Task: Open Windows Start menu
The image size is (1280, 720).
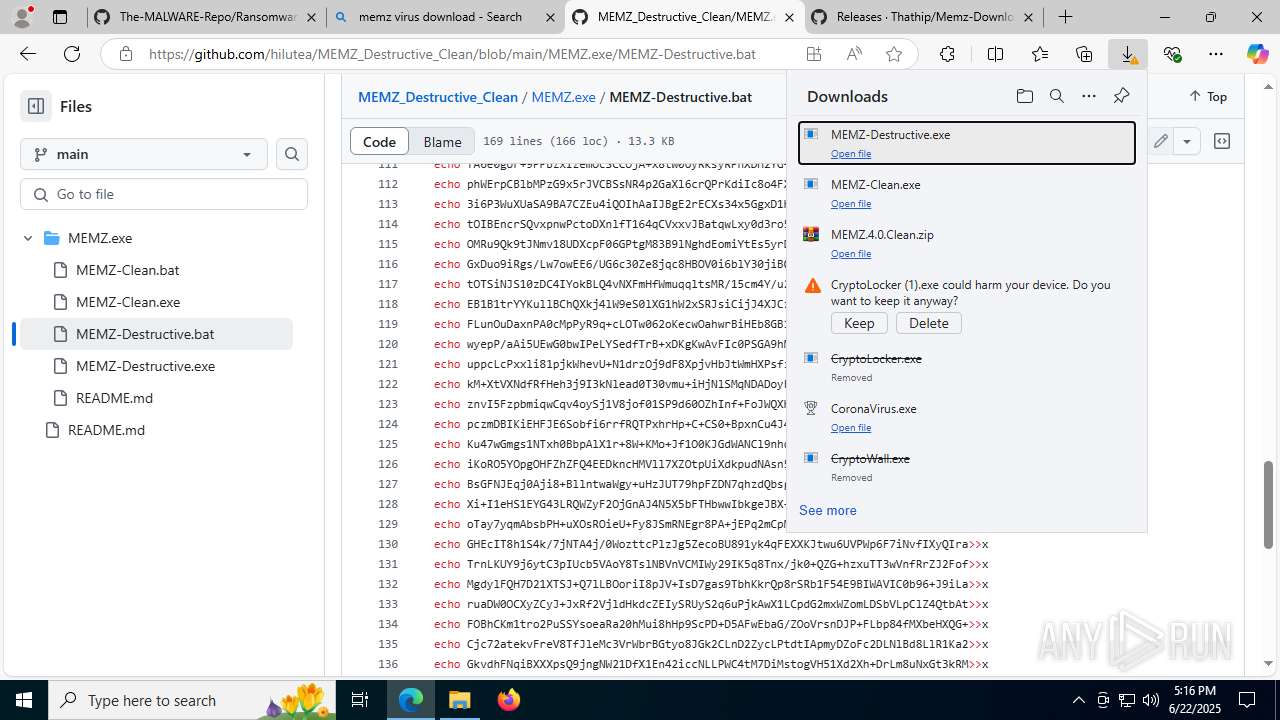Action: (x=24, y=700)
